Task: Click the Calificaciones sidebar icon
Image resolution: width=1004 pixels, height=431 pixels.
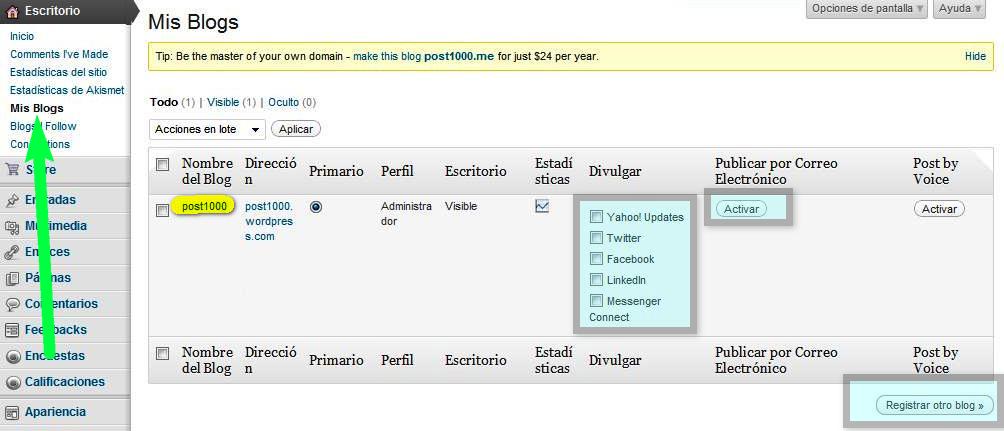Action: click(12, 382)
